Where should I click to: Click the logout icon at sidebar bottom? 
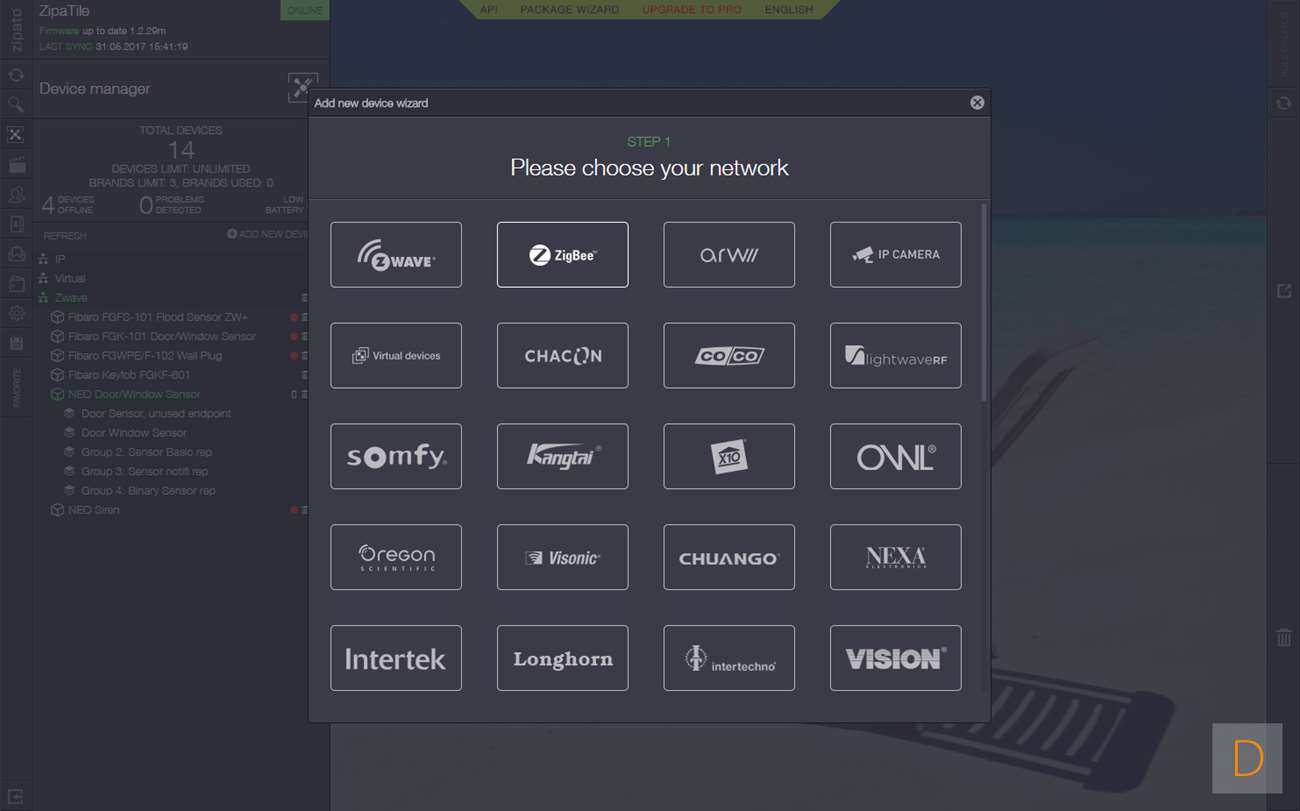point(16,796)
